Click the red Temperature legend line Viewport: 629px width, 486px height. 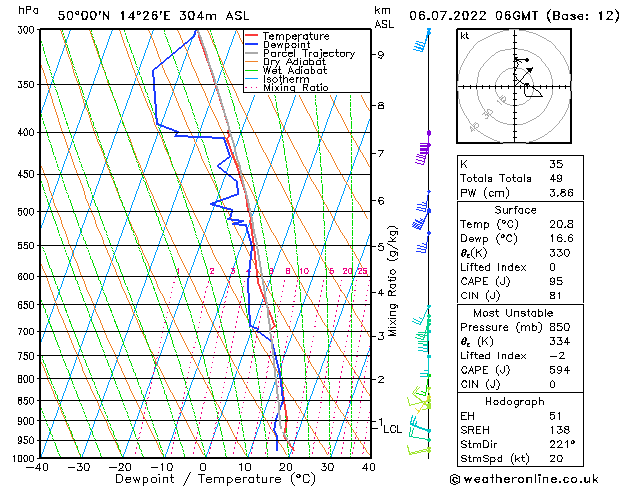click(x=251, y=36)
